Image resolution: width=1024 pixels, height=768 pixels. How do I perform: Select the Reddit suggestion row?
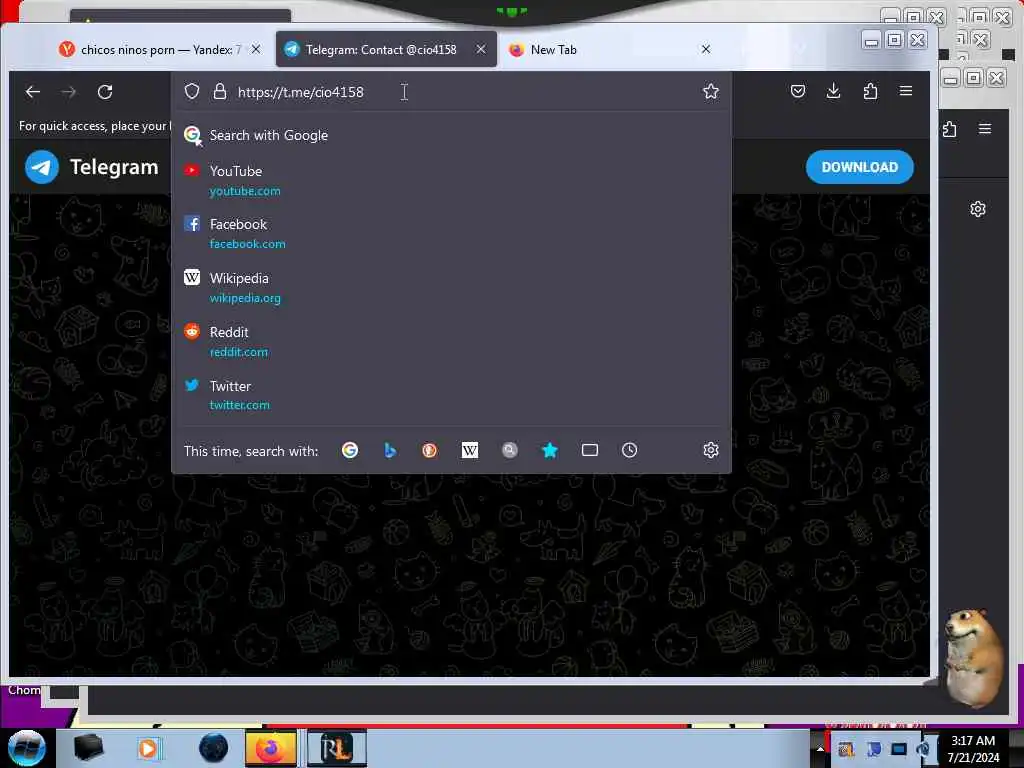tap(451, 342)
